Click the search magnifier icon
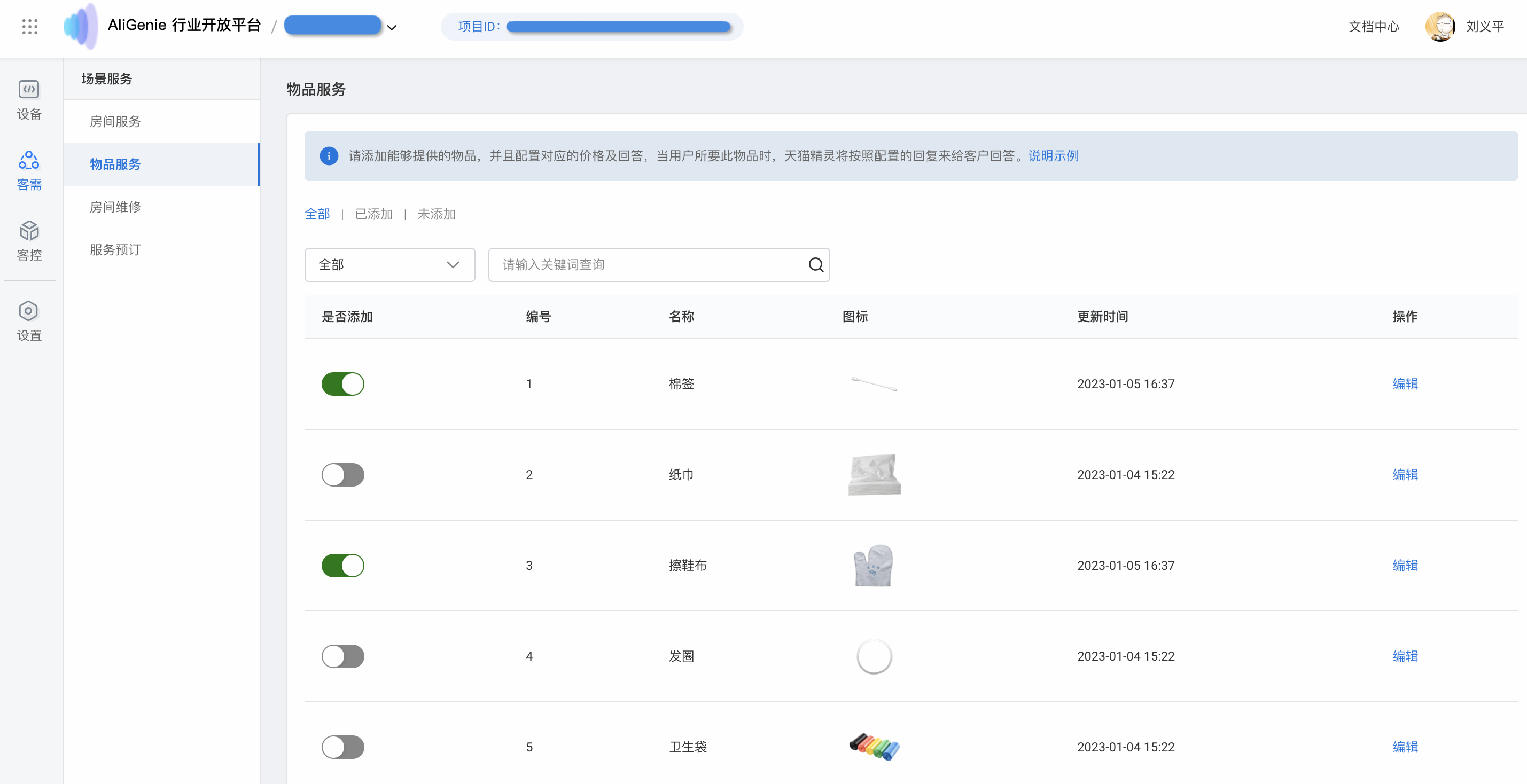1527x784 pixels. click(816, 265)
